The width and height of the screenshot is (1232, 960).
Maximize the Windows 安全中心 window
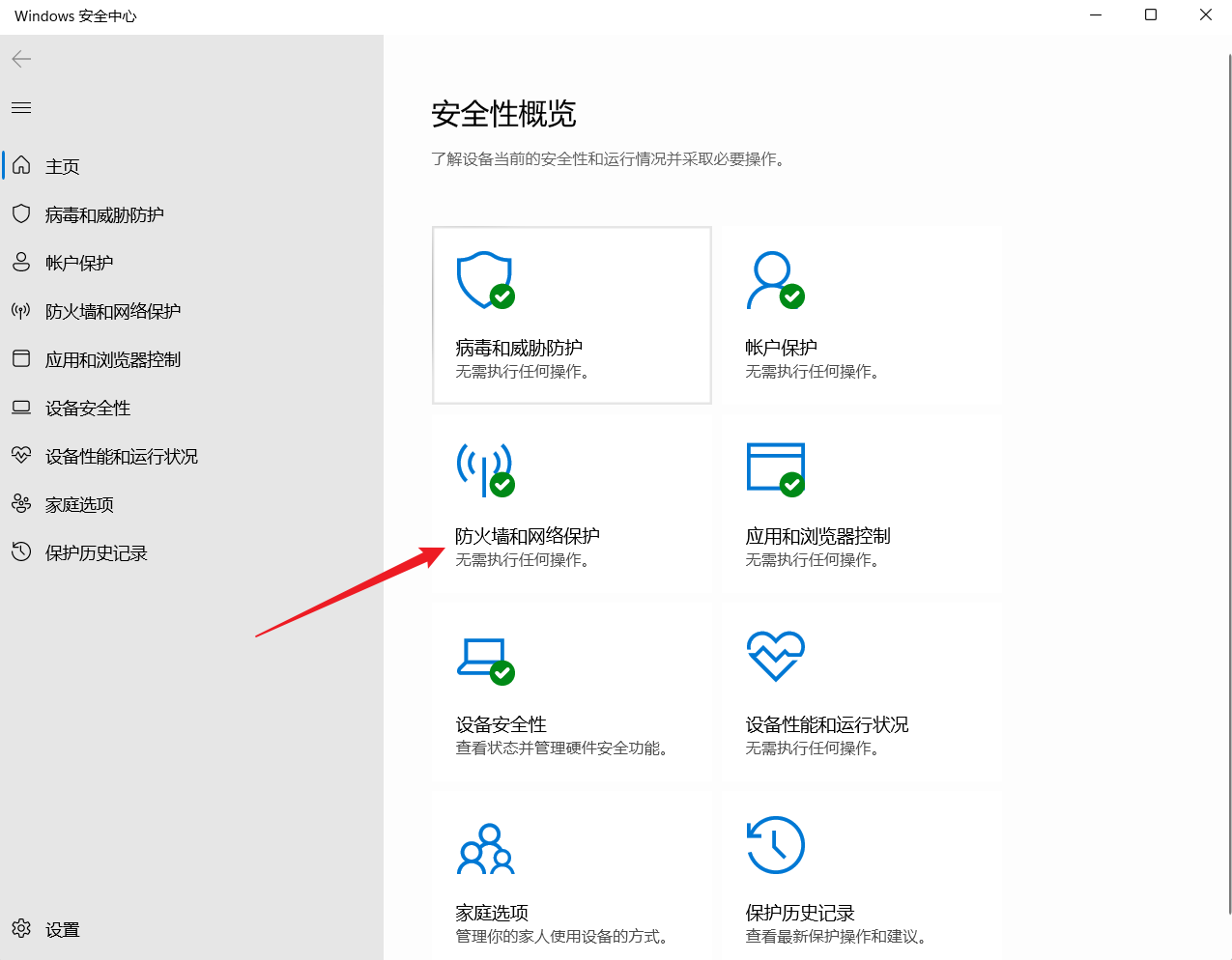click(1151, 15)
